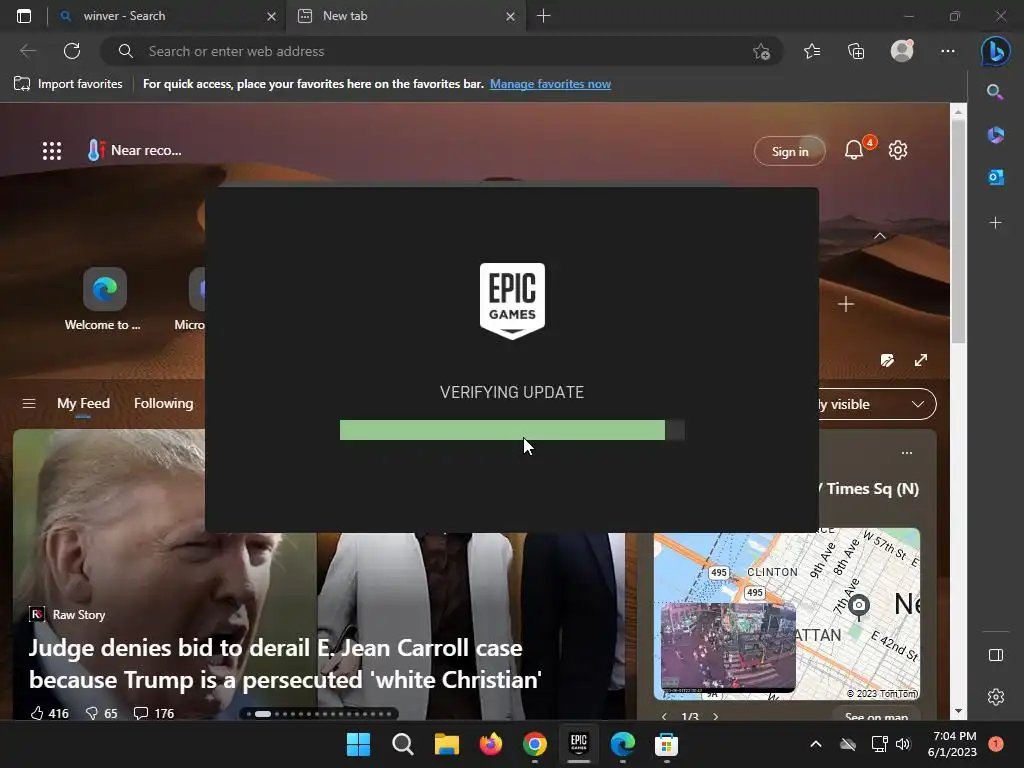Open the sidebar search icon
This screenshot has width=1024, height=768.
[x=995, y=92]
